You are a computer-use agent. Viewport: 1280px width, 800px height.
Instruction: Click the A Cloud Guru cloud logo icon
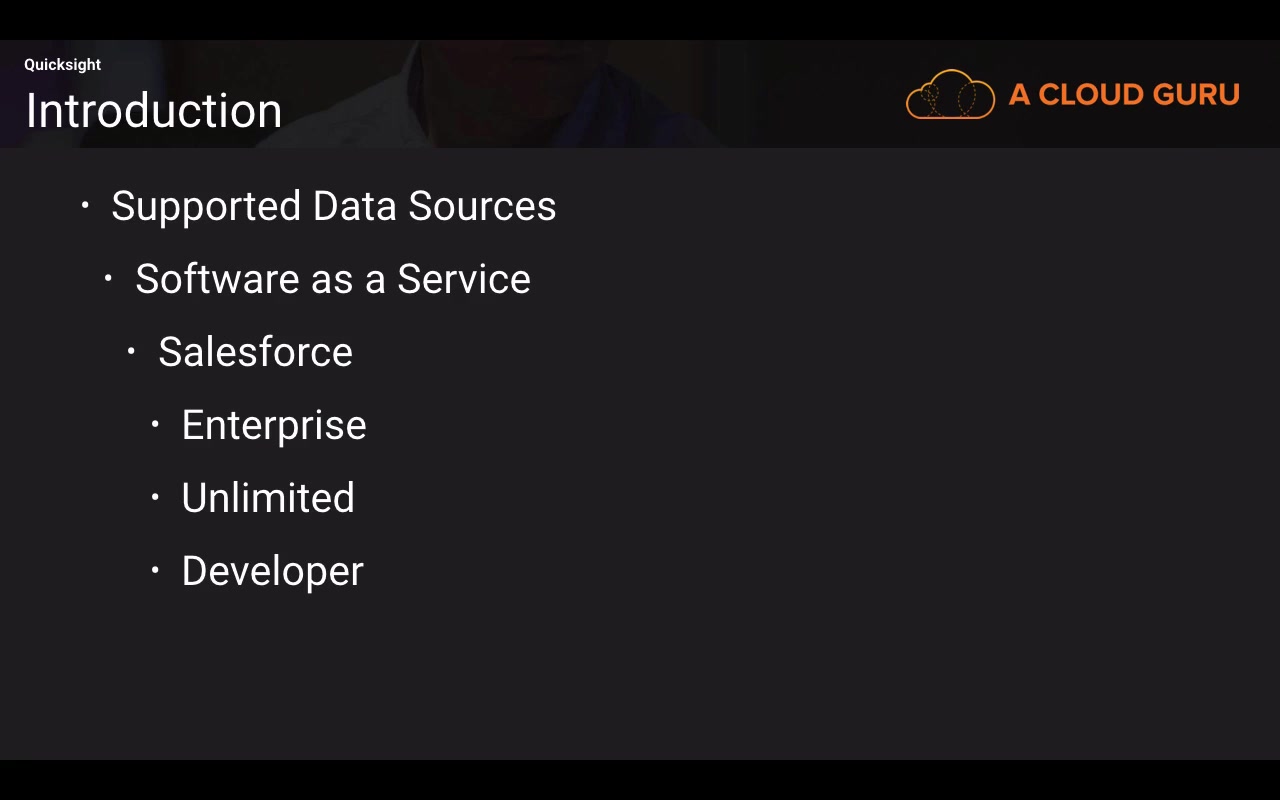(950, 95)
